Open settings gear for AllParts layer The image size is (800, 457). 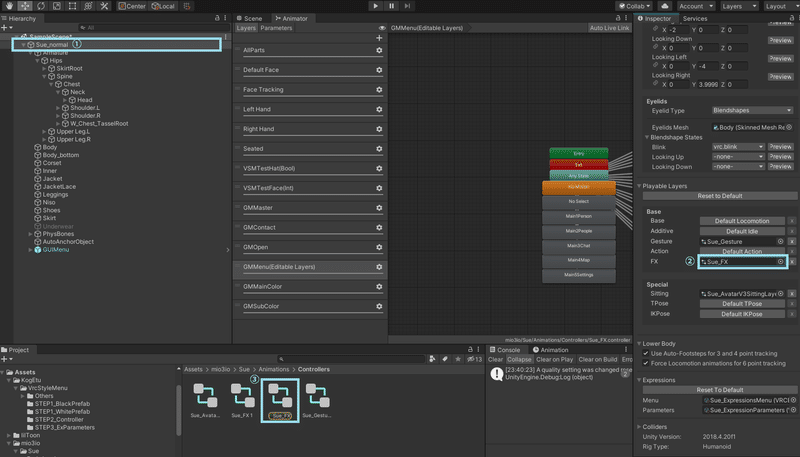379,50
